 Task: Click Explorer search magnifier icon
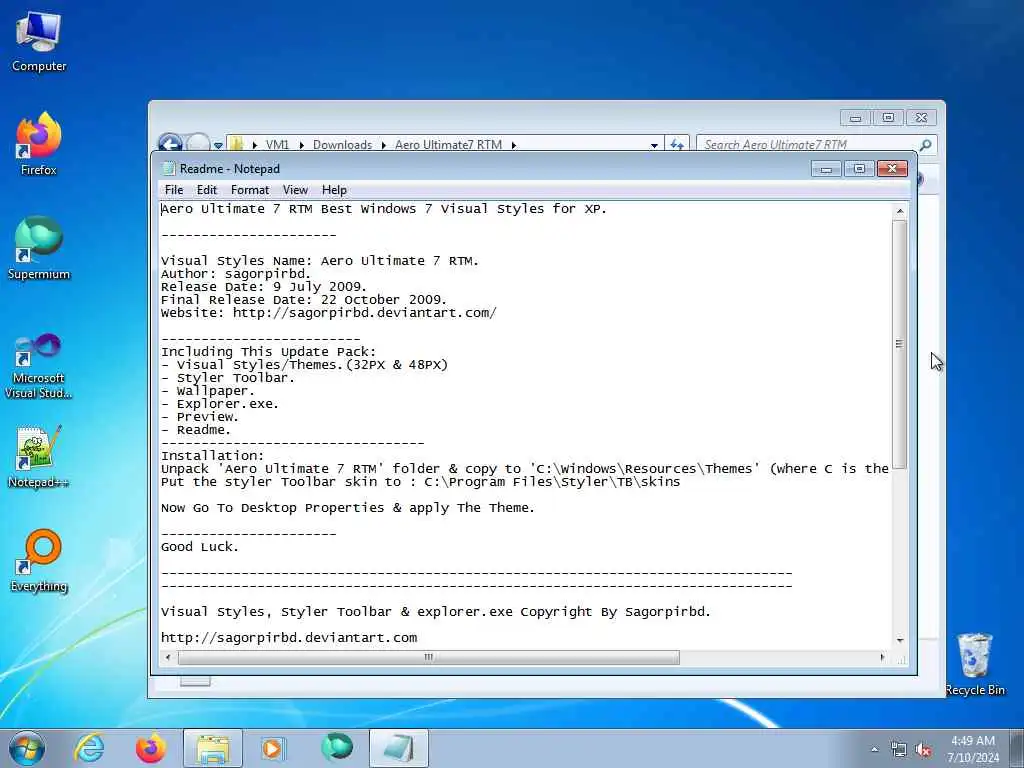[925, 144]
